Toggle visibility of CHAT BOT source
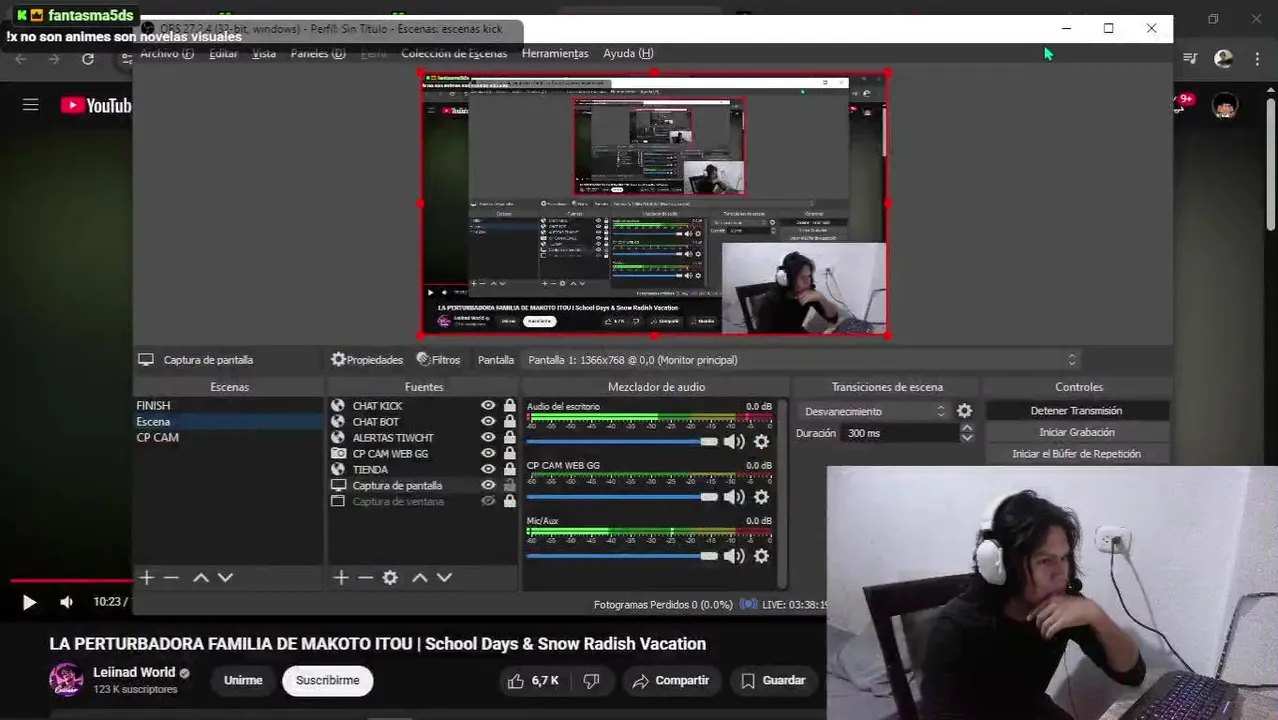This screenshot has width=1278, height=720. click(488, 422)
